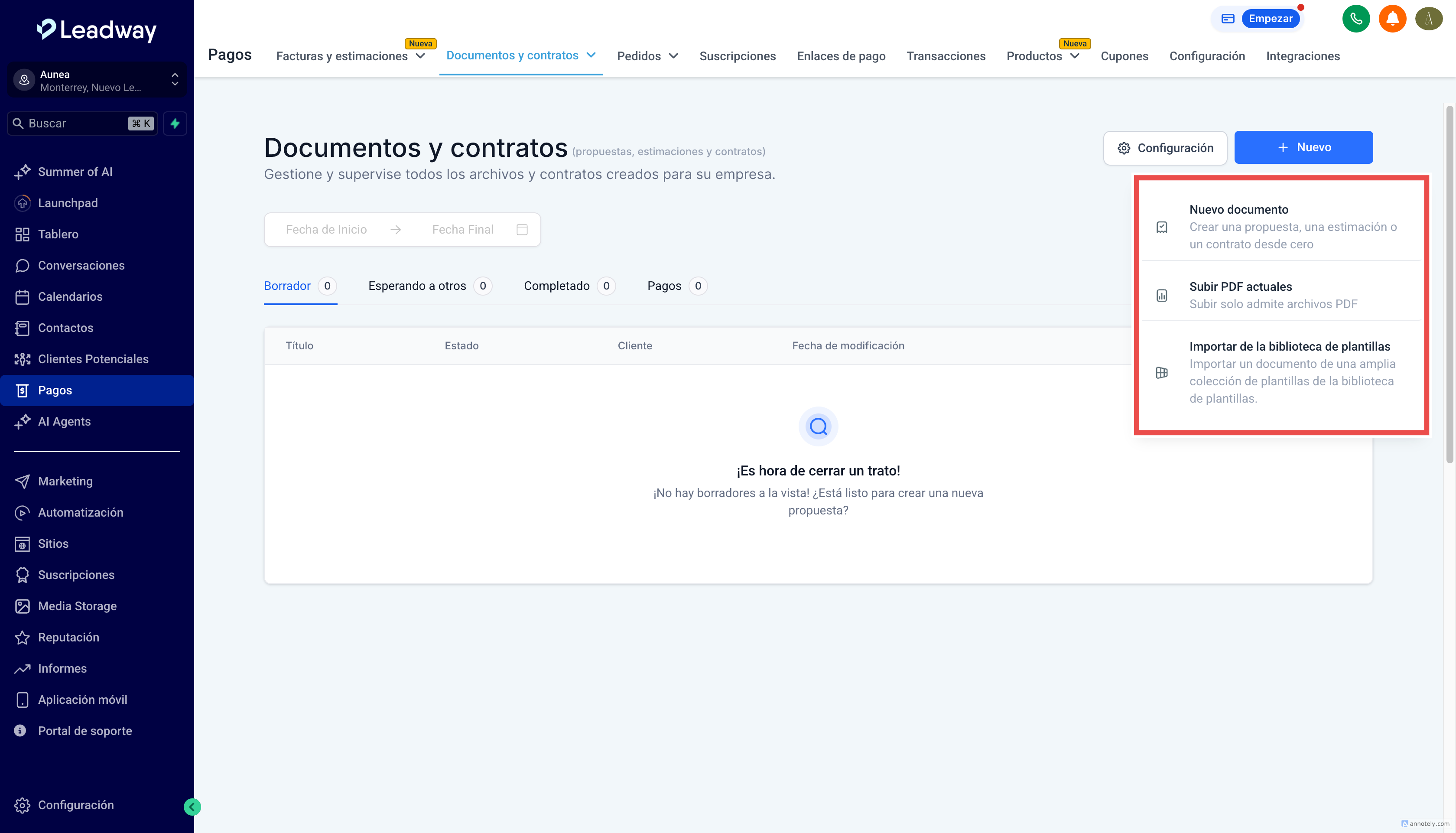Switch to the Completado tab

[556, 286]
